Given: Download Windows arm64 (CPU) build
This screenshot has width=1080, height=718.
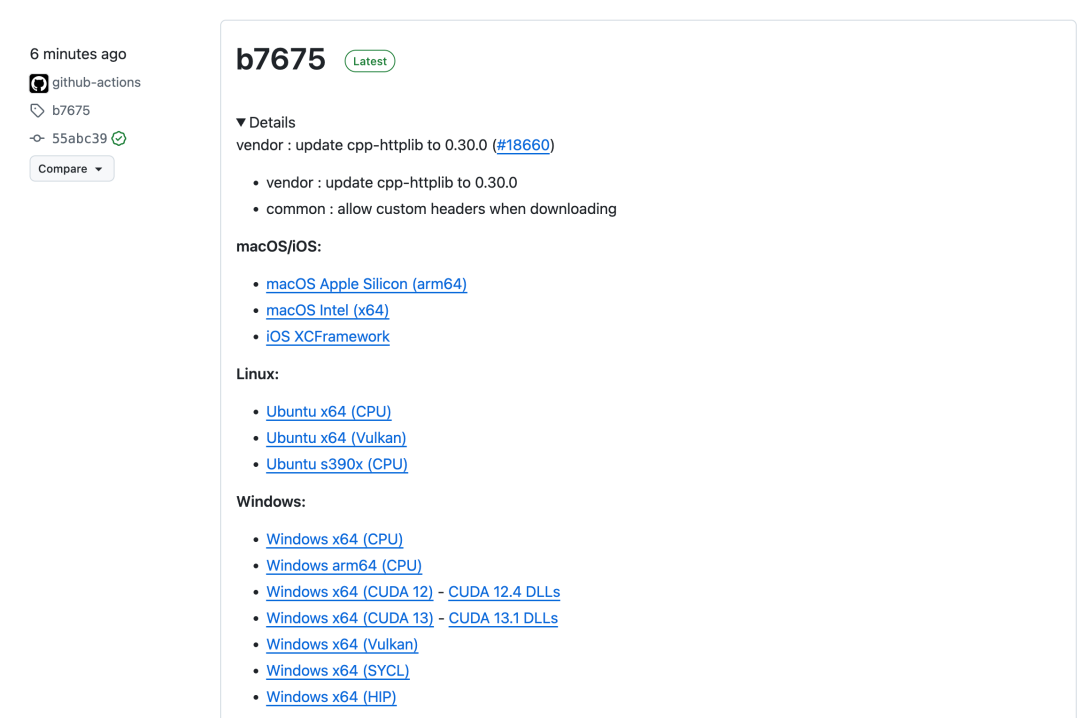Looking at the screenshot, I should tap(343, 566).
